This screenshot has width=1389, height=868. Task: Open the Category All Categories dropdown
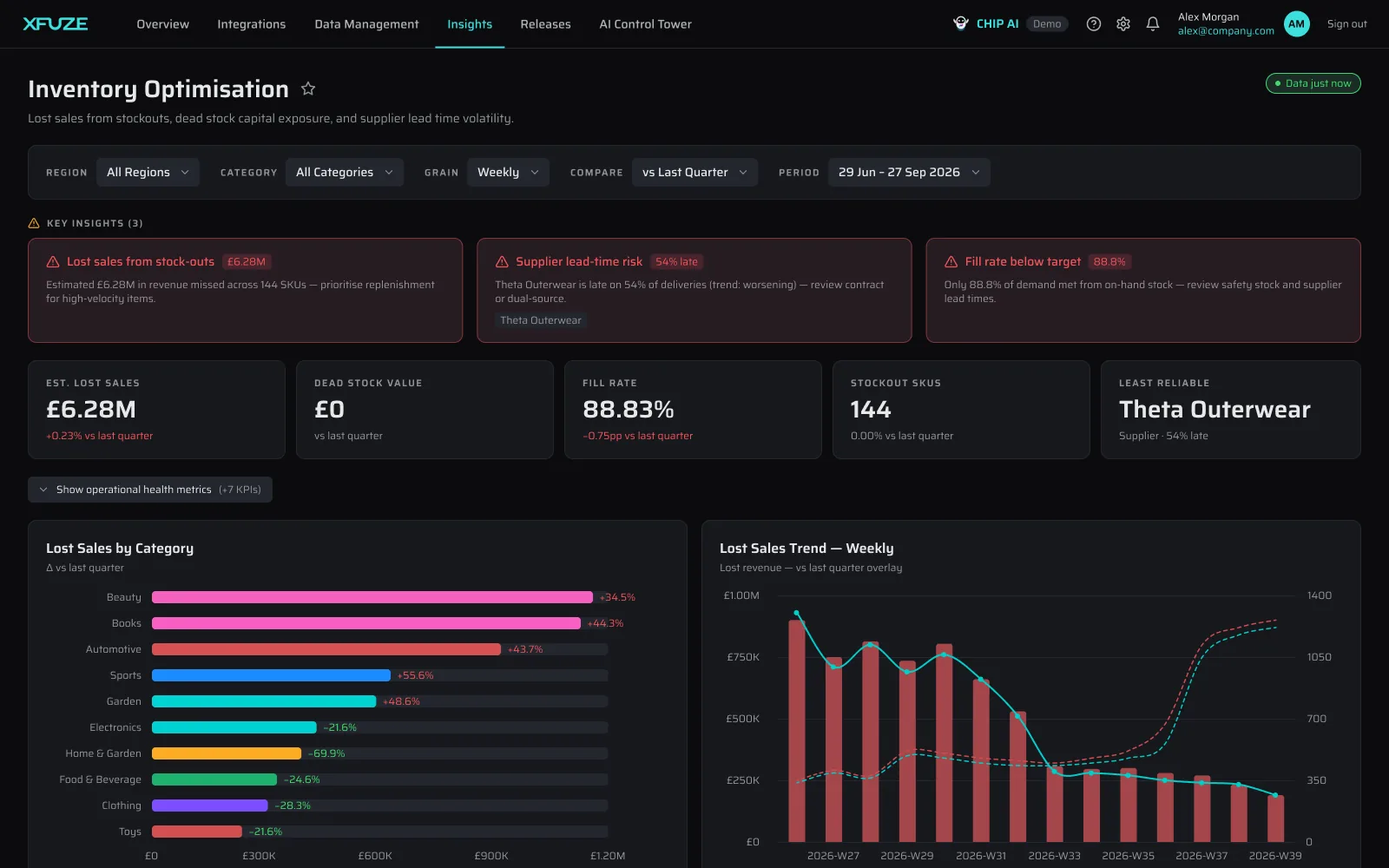(345, 172)
